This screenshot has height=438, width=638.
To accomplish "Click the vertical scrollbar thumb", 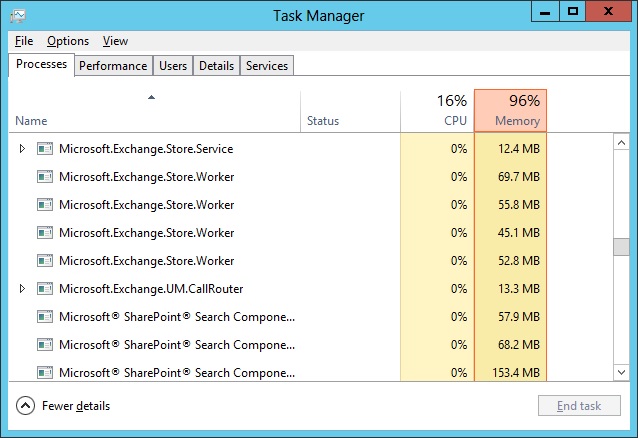I will click(621, 247).
